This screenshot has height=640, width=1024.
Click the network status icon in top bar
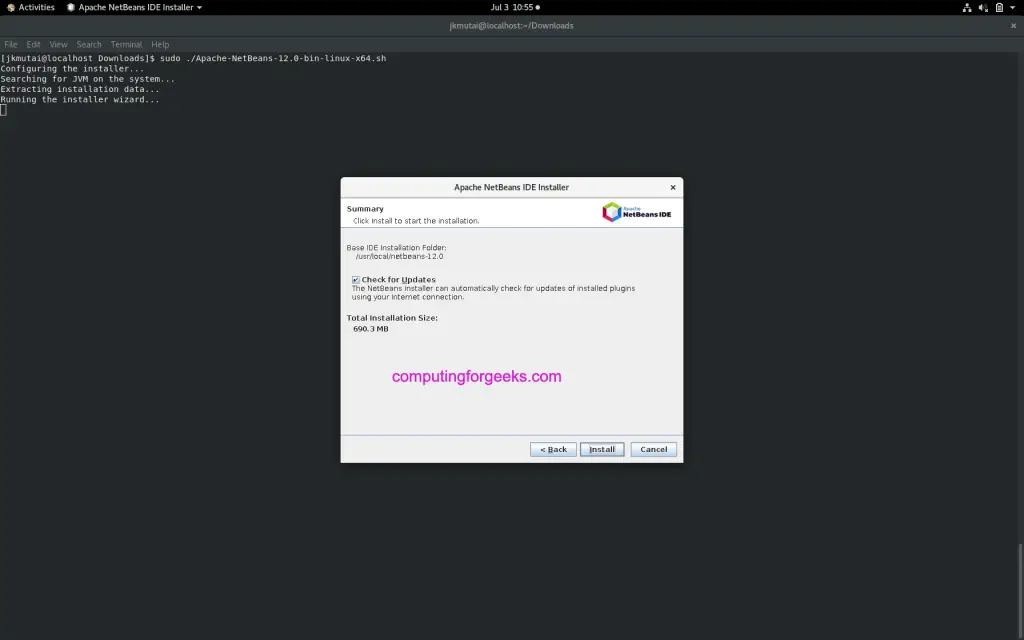click(967, 8)
